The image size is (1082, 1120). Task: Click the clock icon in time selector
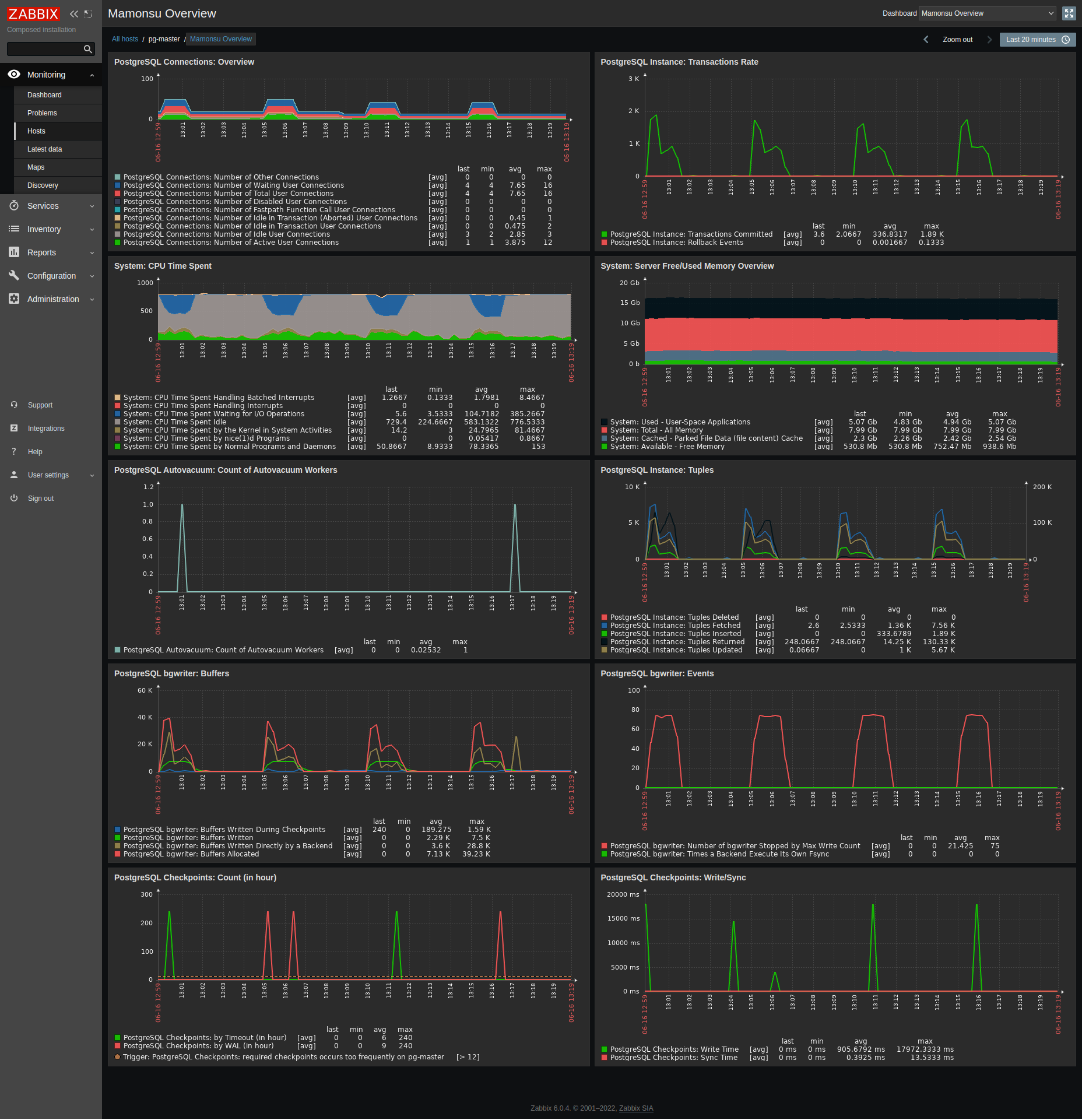click(x=1066, y=40)
